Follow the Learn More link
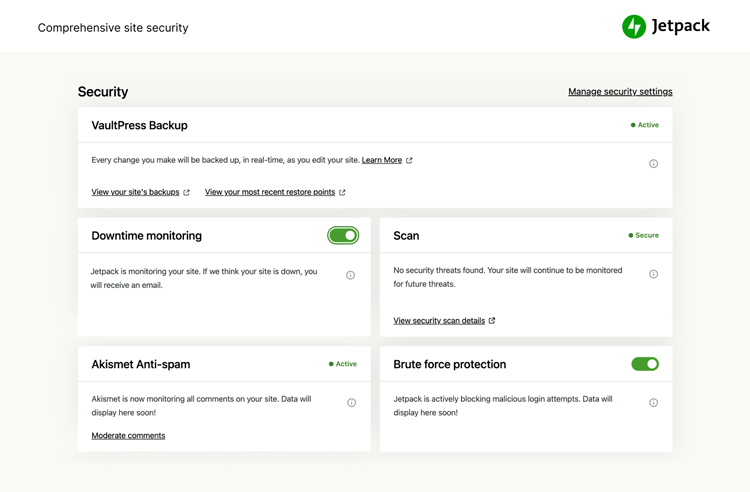This screenshot has height=492, width=750. [x=382, y=160]
